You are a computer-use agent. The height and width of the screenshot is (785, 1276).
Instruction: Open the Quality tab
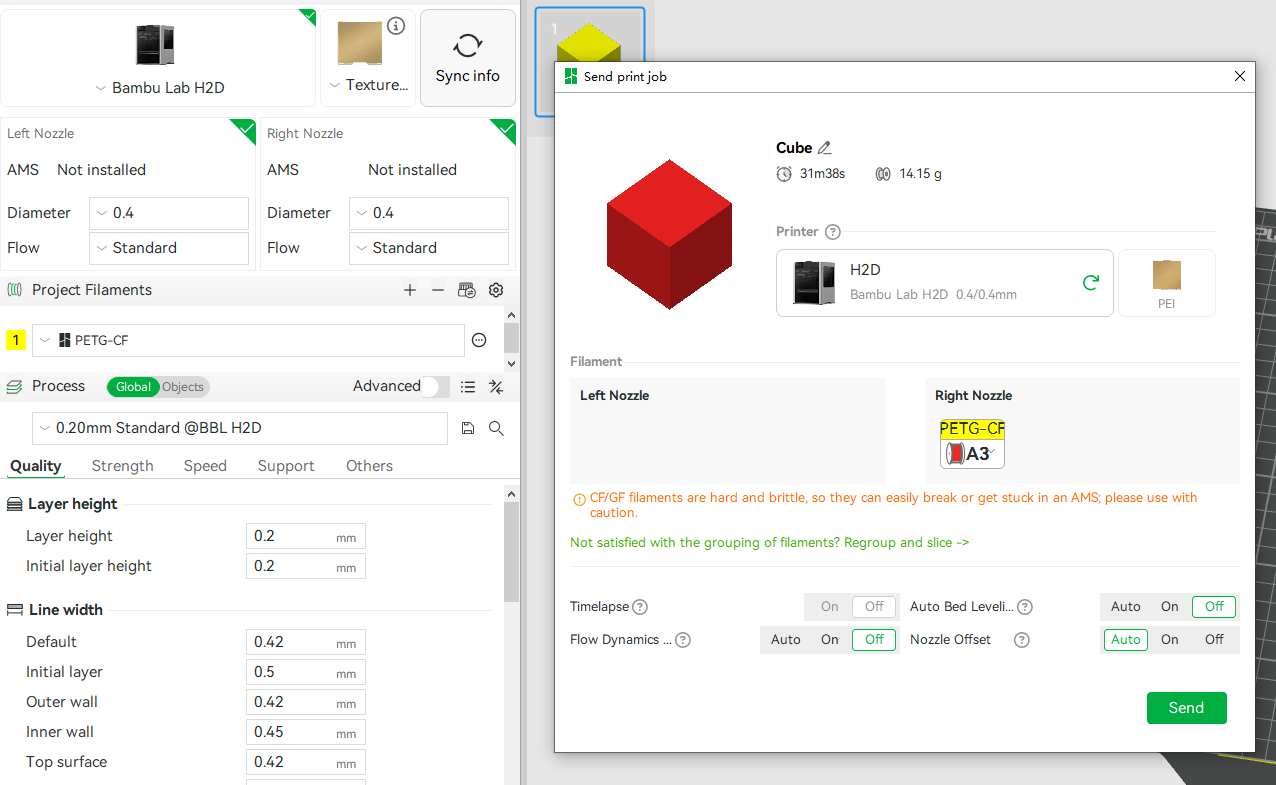click(36, 466)
